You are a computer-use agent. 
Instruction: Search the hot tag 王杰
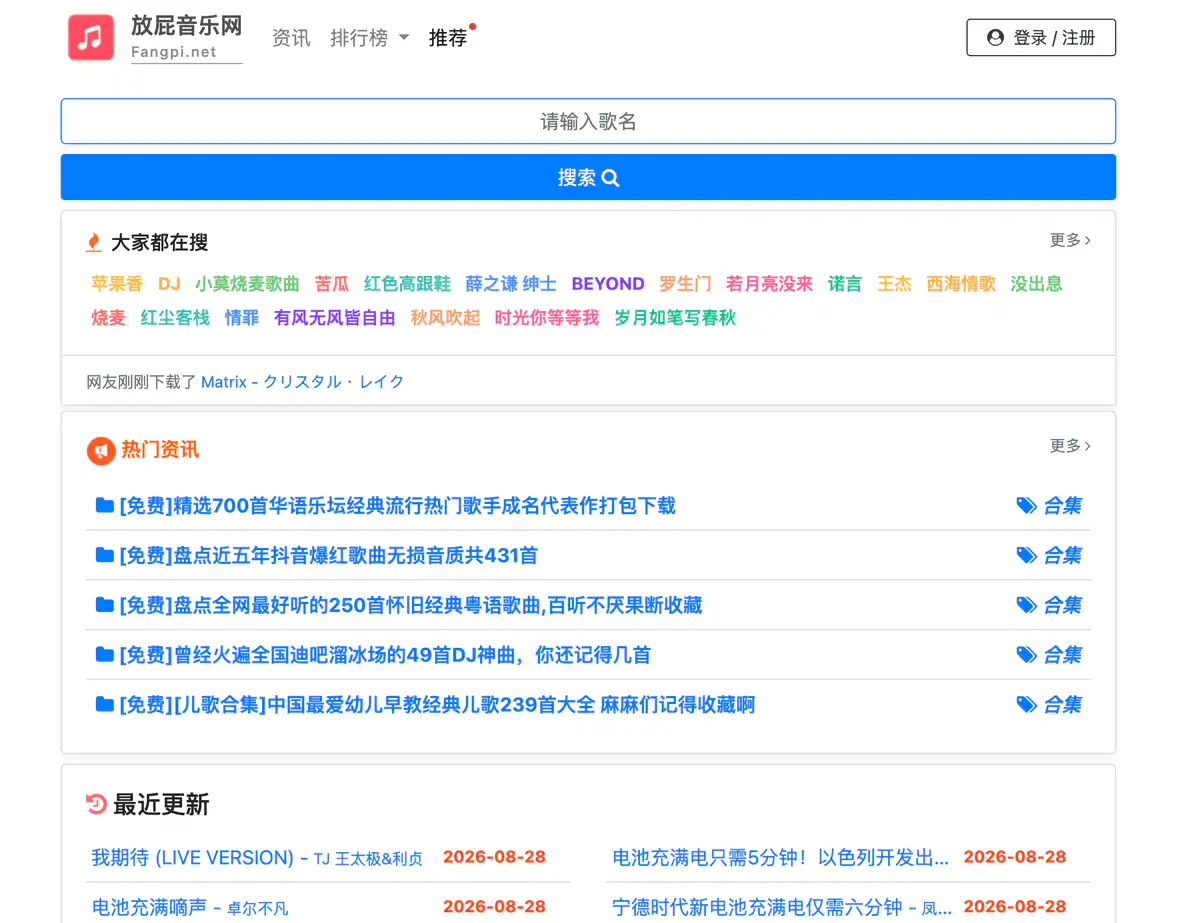coord(895,284)
